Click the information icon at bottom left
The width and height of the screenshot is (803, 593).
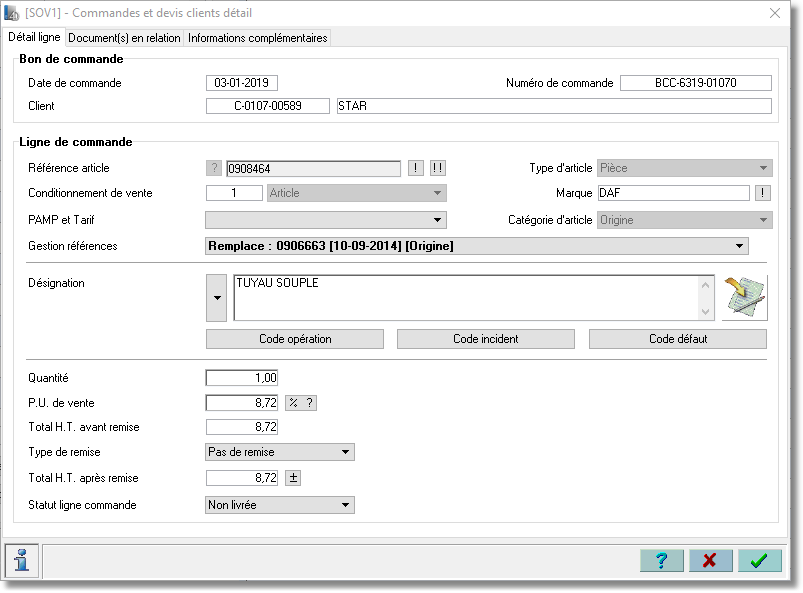[x=22, y=560]
